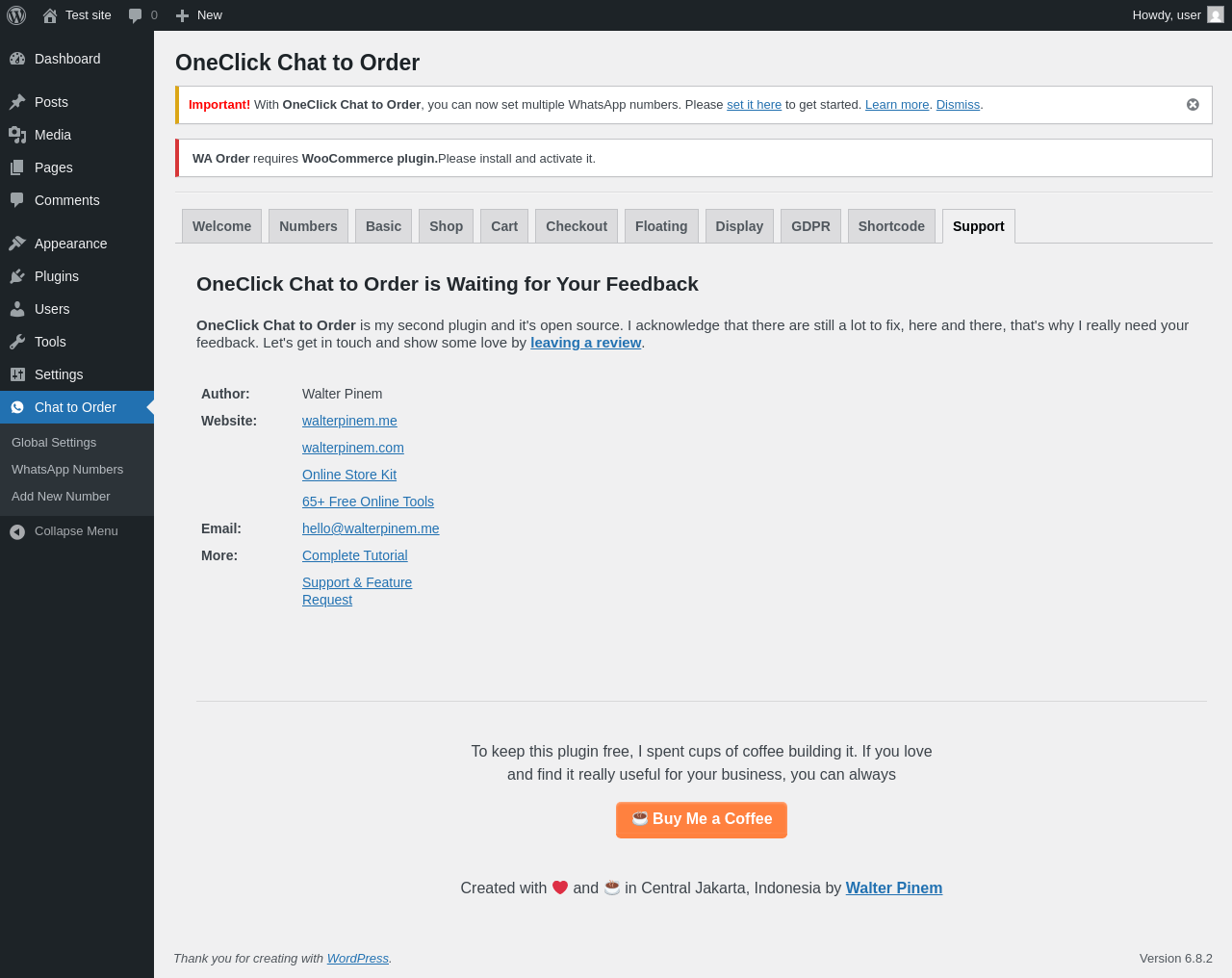Click the Comments bubble icon in sidebar
This screenshot has height=978, width=1232.
point(17,200)
